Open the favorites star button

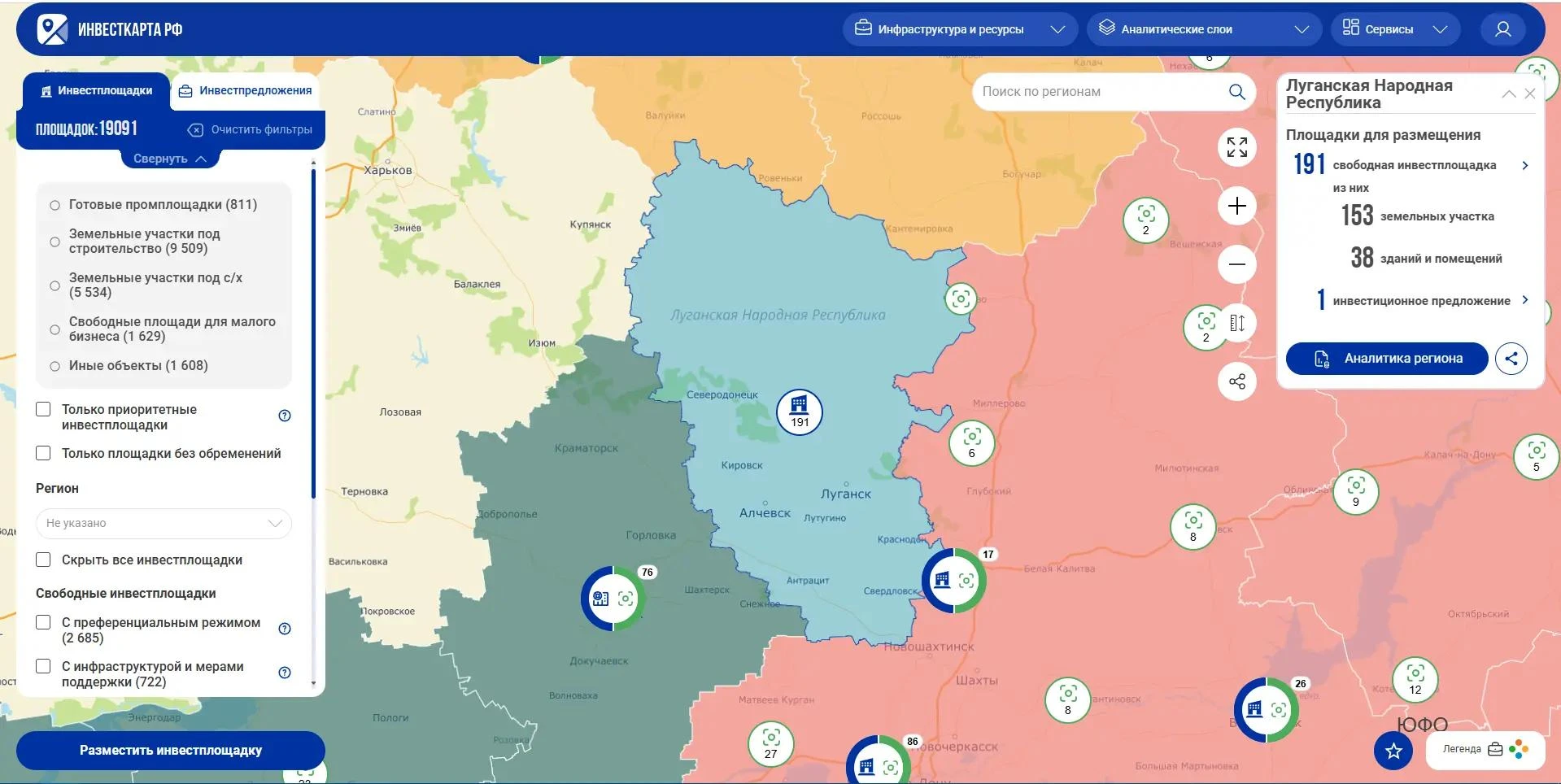tap(1393, 751)
